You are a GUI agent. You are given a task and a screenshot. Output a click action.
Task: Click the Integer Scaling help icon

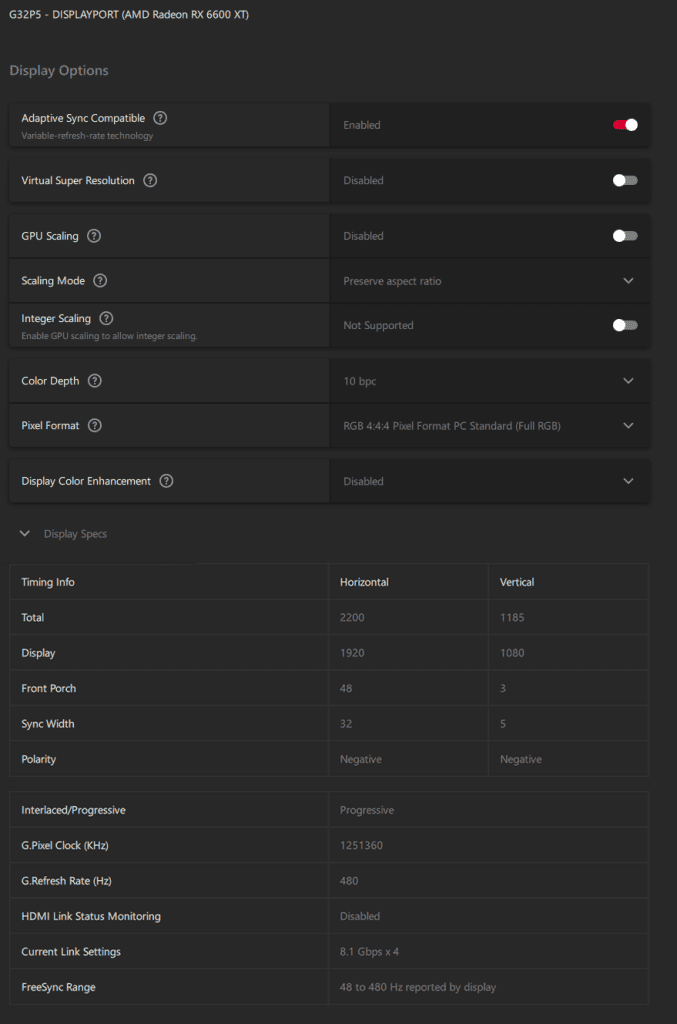tap(106, 318)
